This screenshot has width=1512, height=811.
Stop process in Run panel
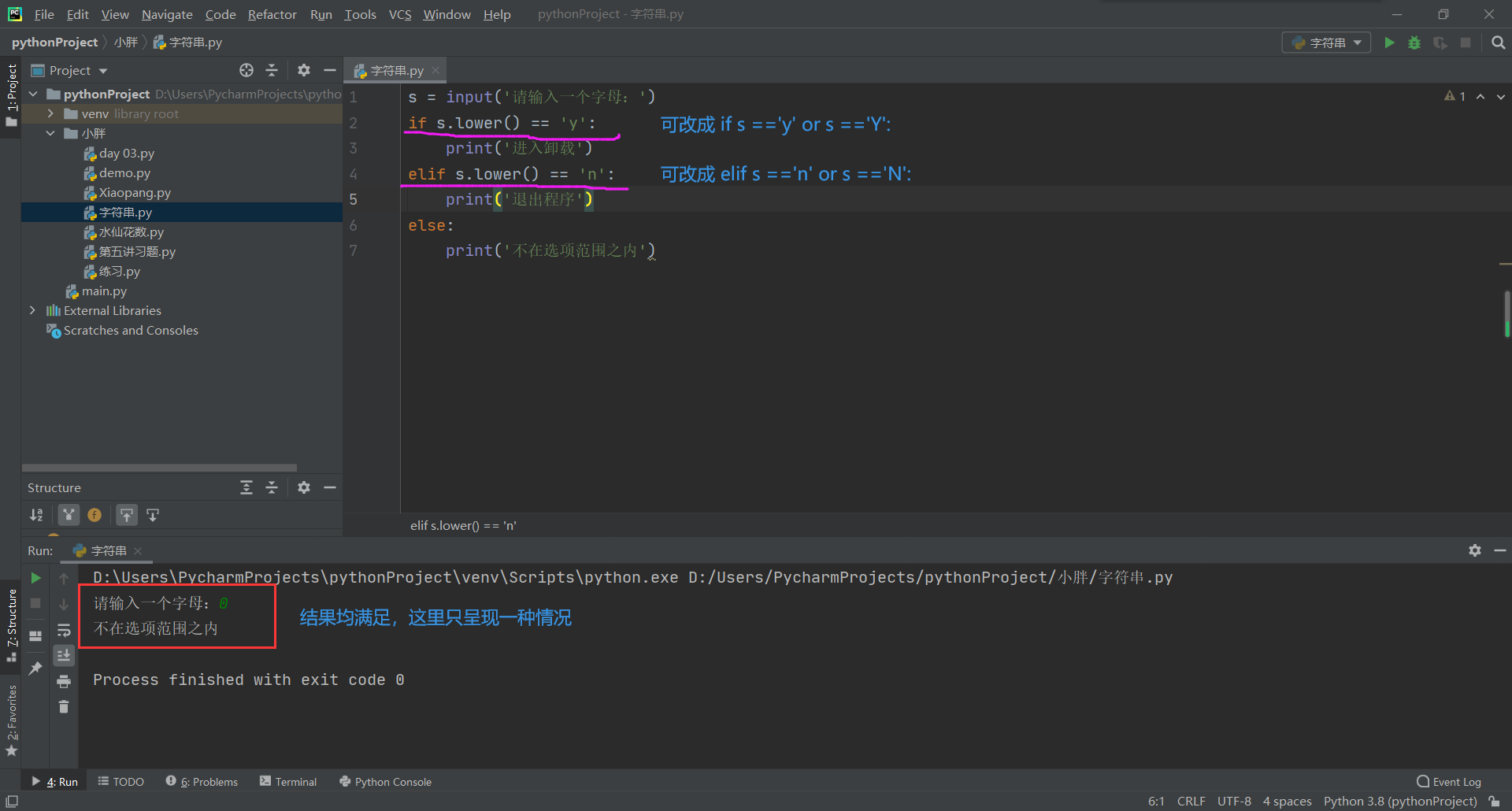pyautogui.click(x=35, y=603)
